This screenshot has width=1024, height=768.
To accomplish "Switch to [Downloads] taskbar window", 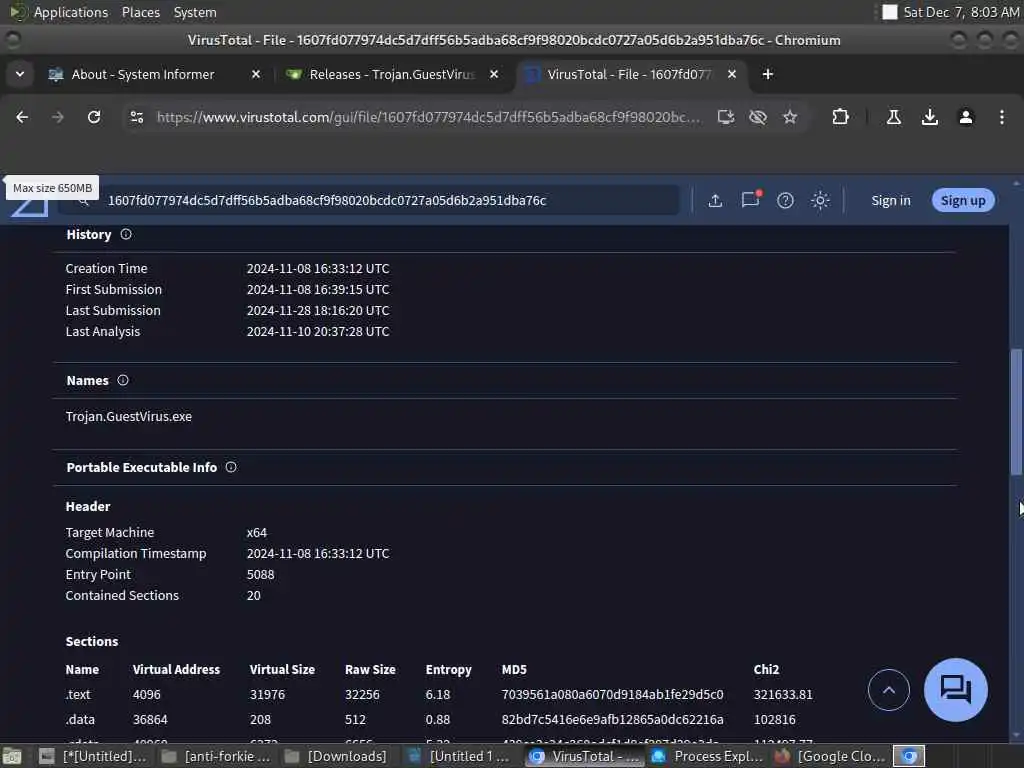I will [336, 756].
